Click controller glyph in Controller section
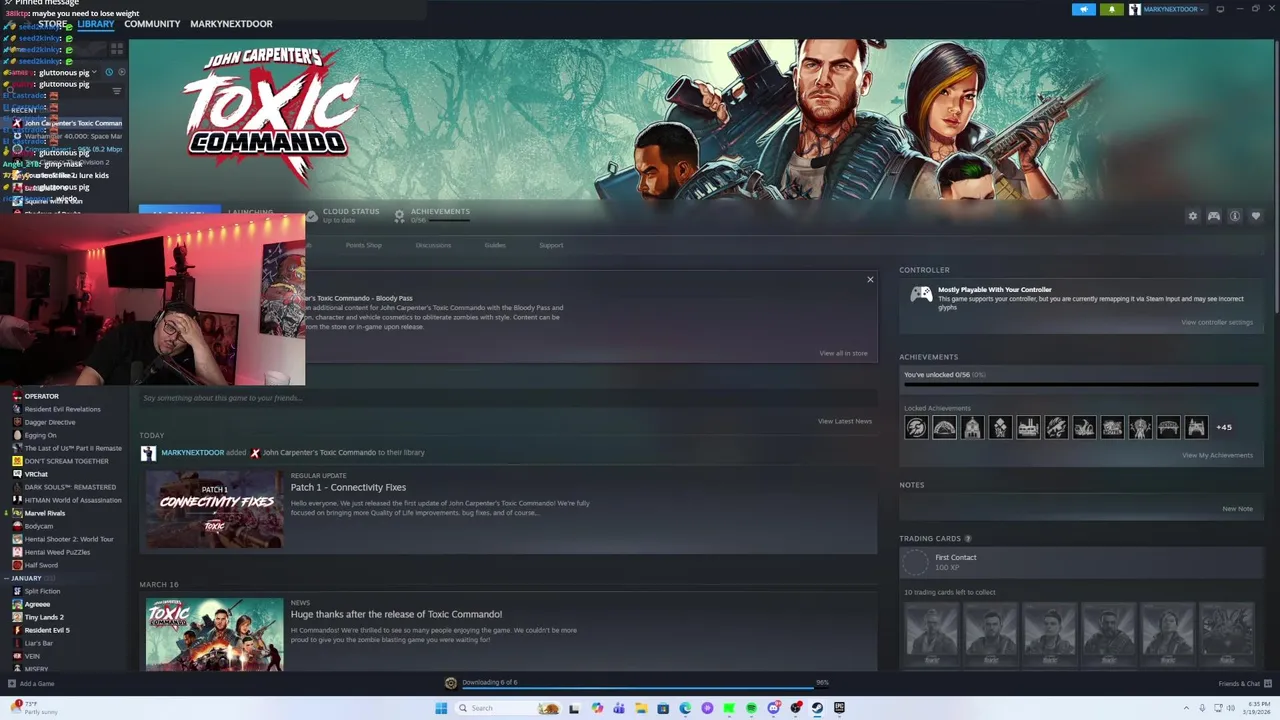Viewport: 1280px width, 720px height. (x=921, y=294)
